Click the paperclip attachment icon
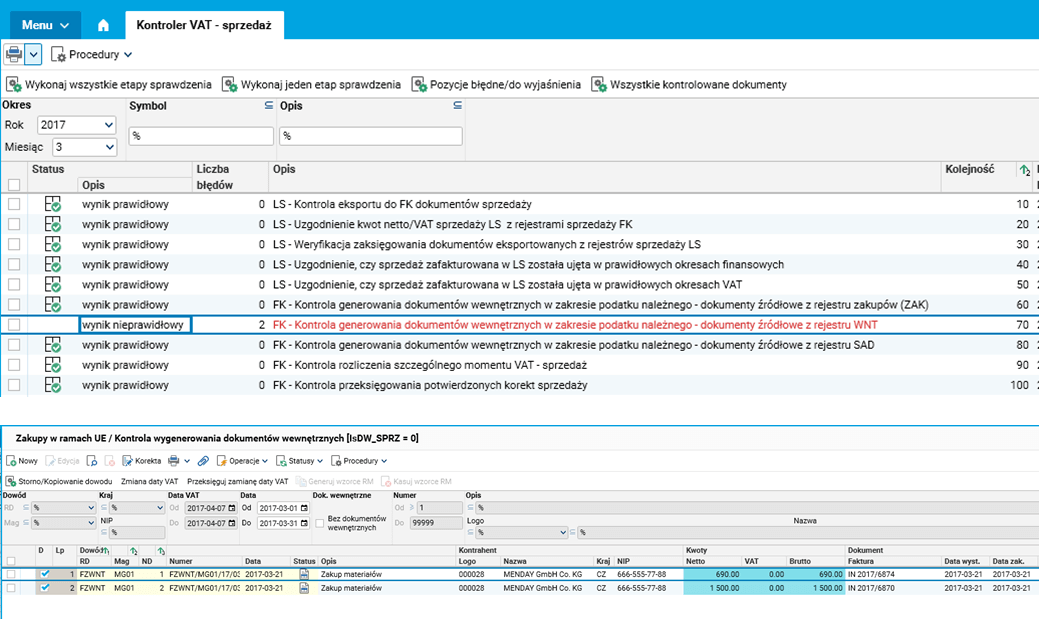 202,461
